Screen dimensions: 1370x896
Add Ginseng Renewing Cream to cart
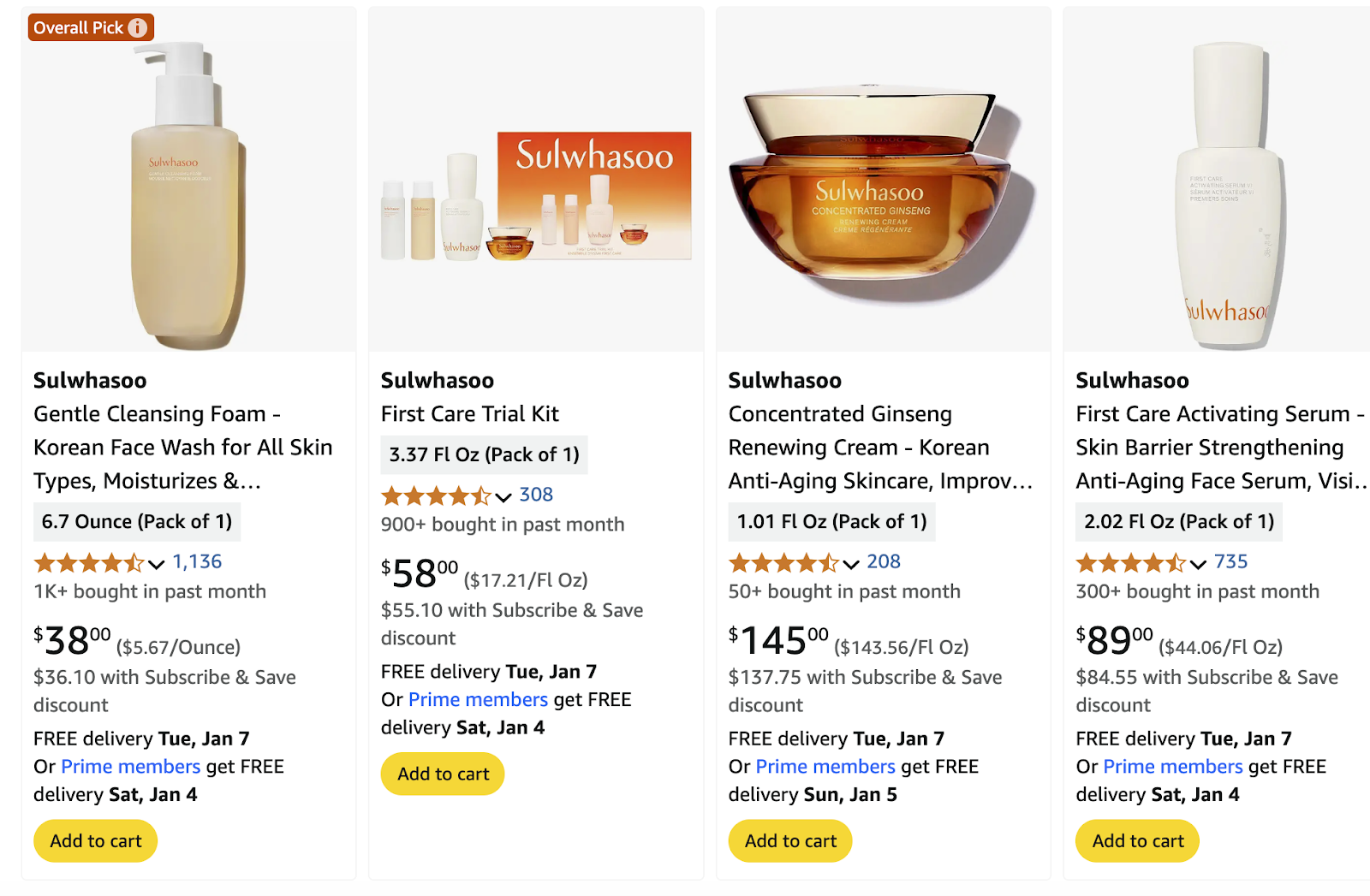pyautogui.click(x=790, y=841)
